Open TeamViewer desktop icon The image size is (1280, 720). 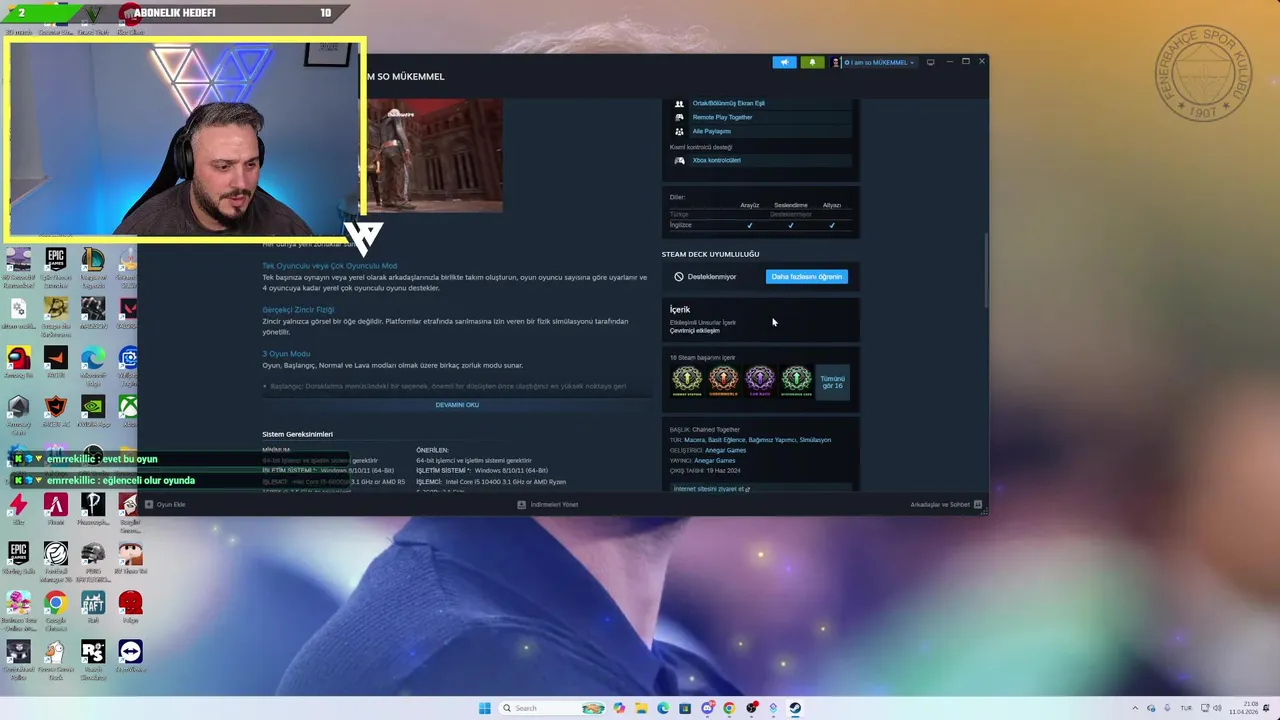[129, 653]
